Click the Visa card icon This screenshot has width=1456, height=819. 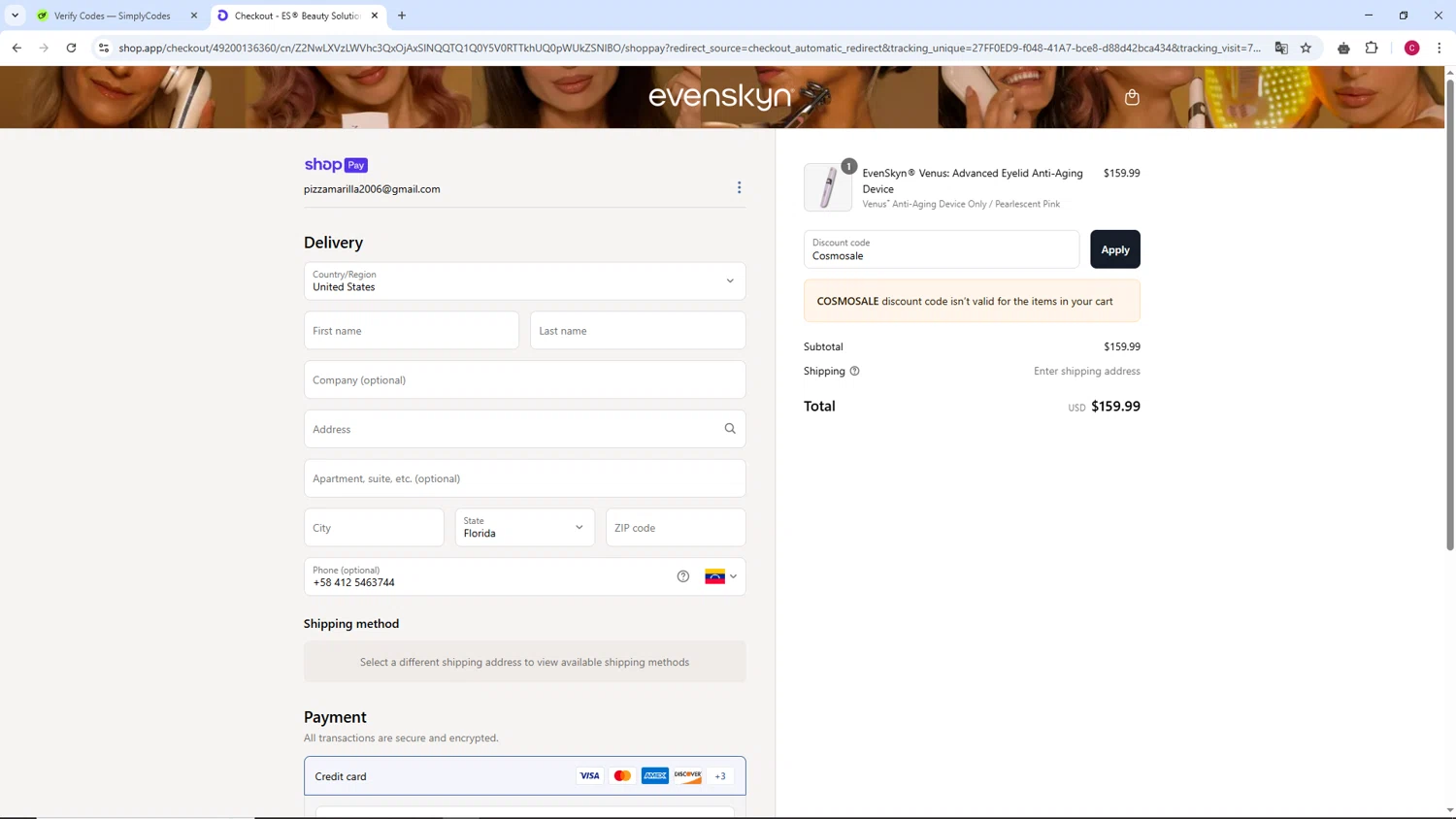click(589, 776)
